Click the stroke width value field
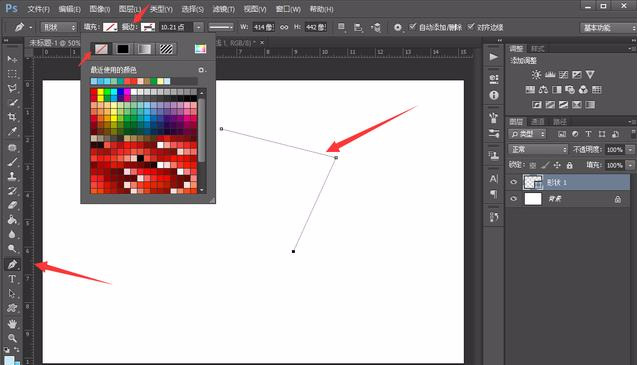This screenshot has width=637, height=365. [x=175, y=27]
